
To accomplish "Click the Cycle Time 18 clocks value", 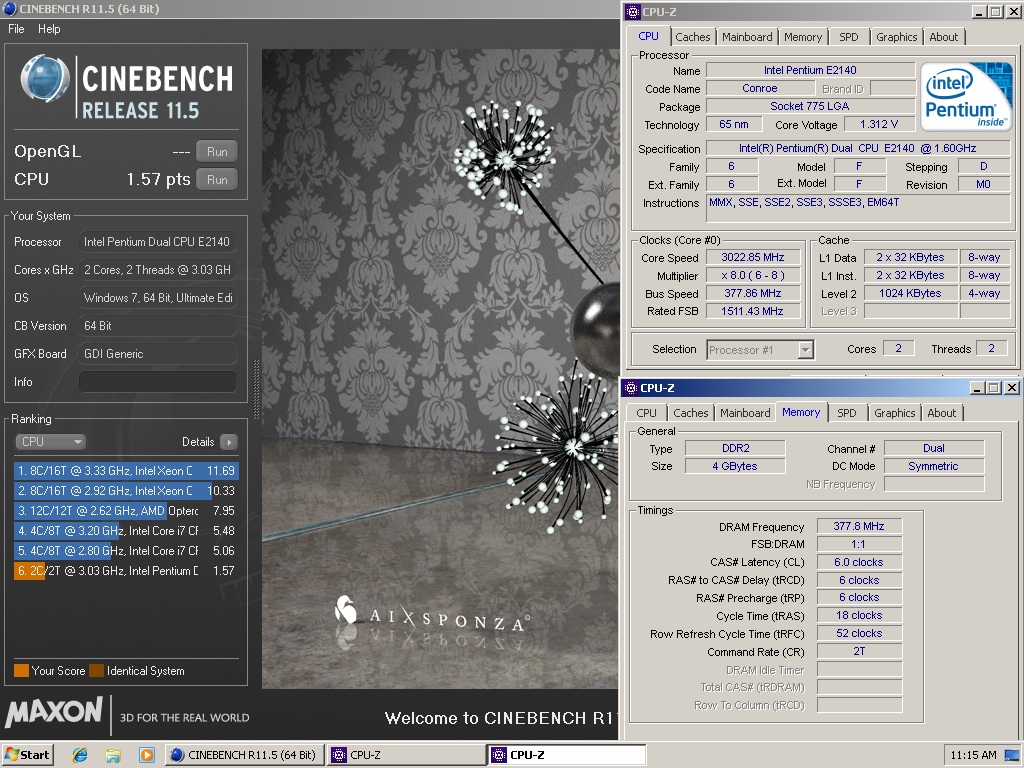I will click(x=859, y=615).
